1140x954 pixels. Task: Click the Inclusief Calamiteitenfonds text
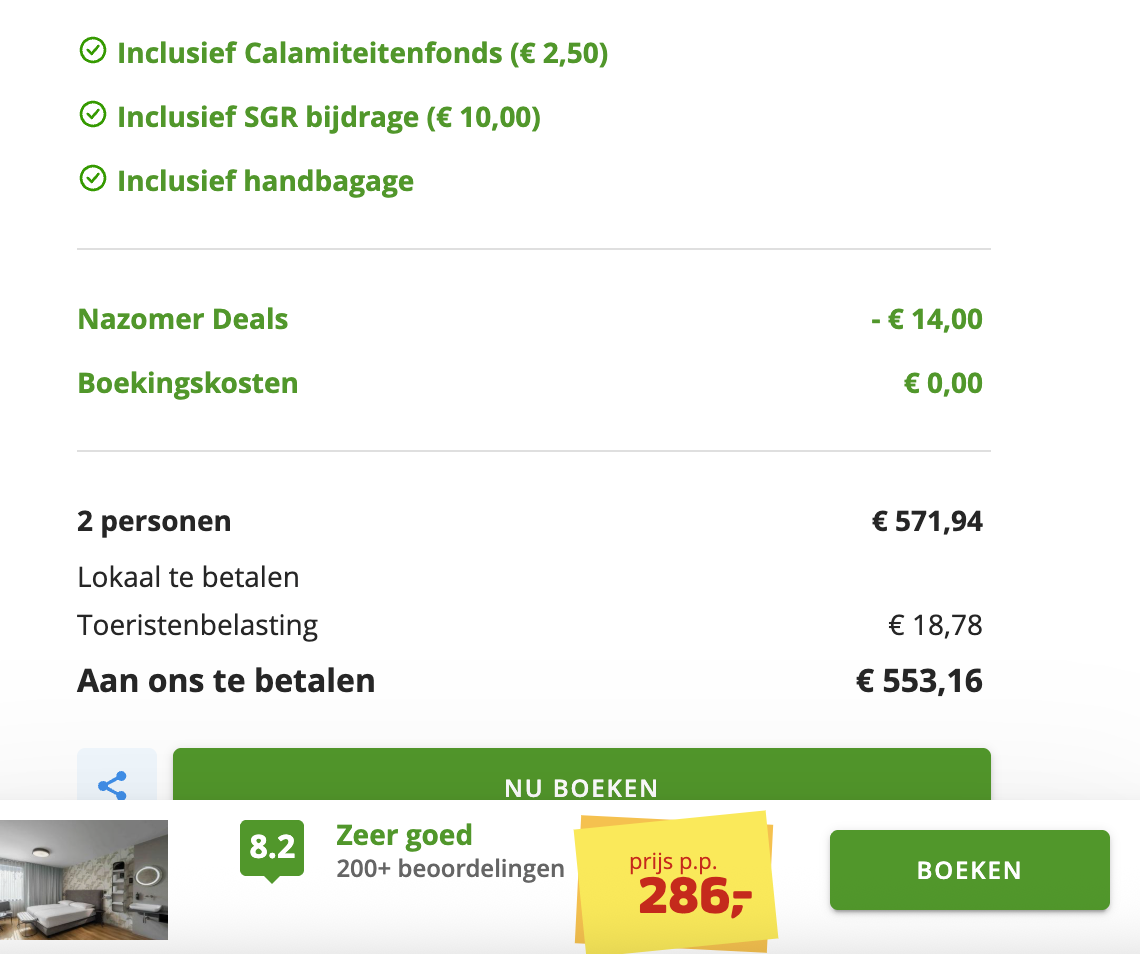click(362, 53)
